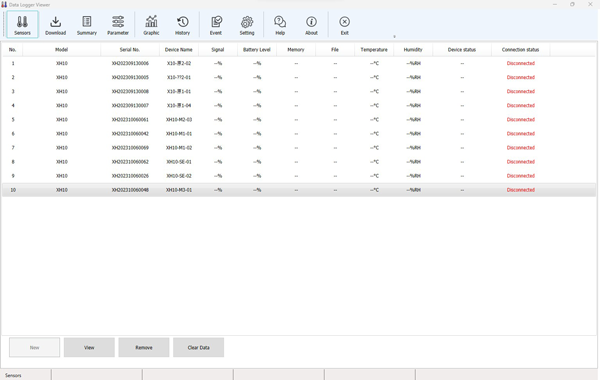Click Disconnected status in row 1
The height and width of the screenshot is (380, 600).
point(520,63)
